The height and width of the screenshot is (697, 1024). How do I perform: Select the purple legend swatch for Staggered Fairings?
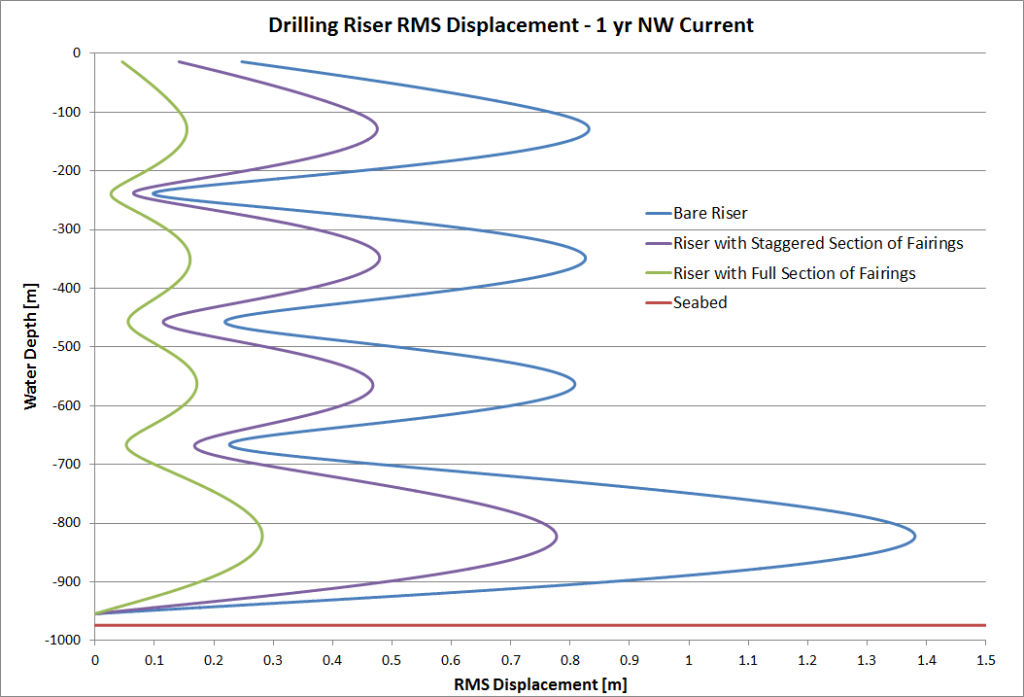[x=657, y=243]
